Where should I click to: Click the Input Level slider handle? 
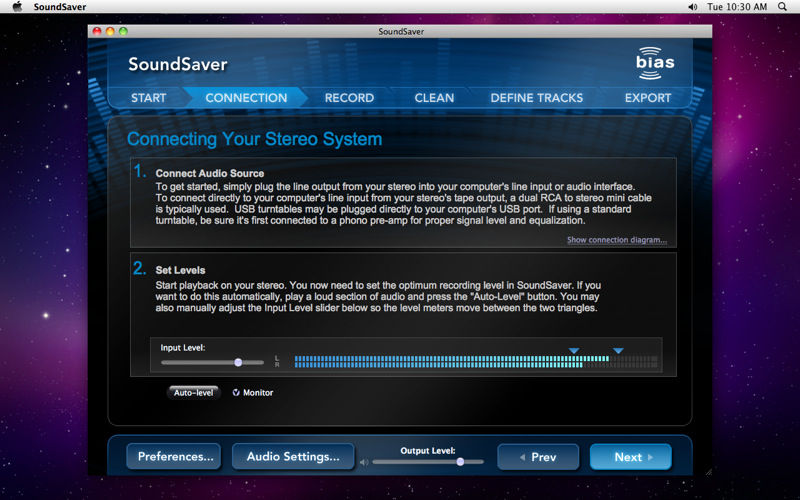point(238,362)
